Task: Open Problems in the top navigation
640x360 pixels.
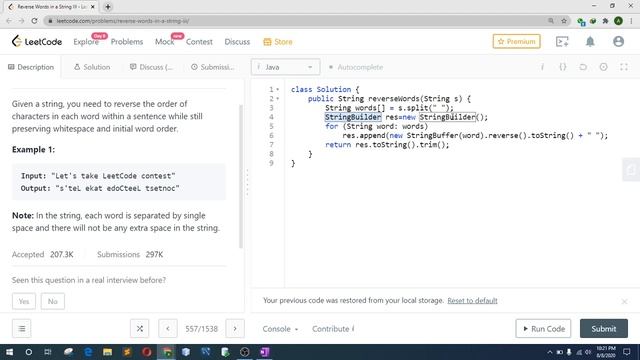Action: coord(127,42)
